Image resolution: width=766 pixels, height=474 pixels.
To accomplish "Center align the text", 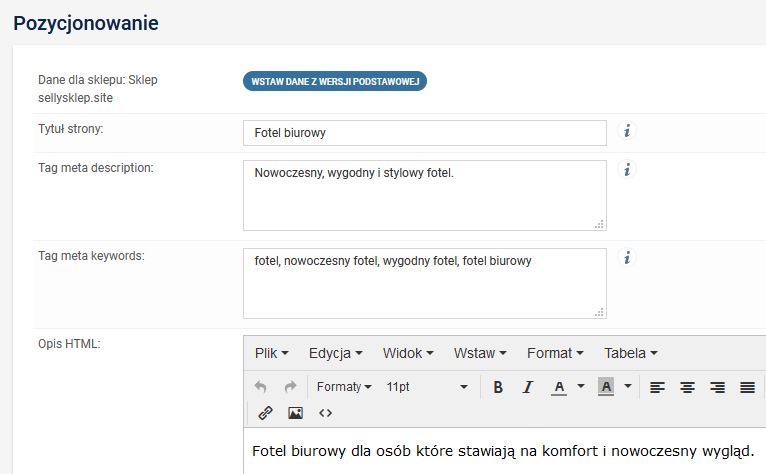I will point(687,387).
